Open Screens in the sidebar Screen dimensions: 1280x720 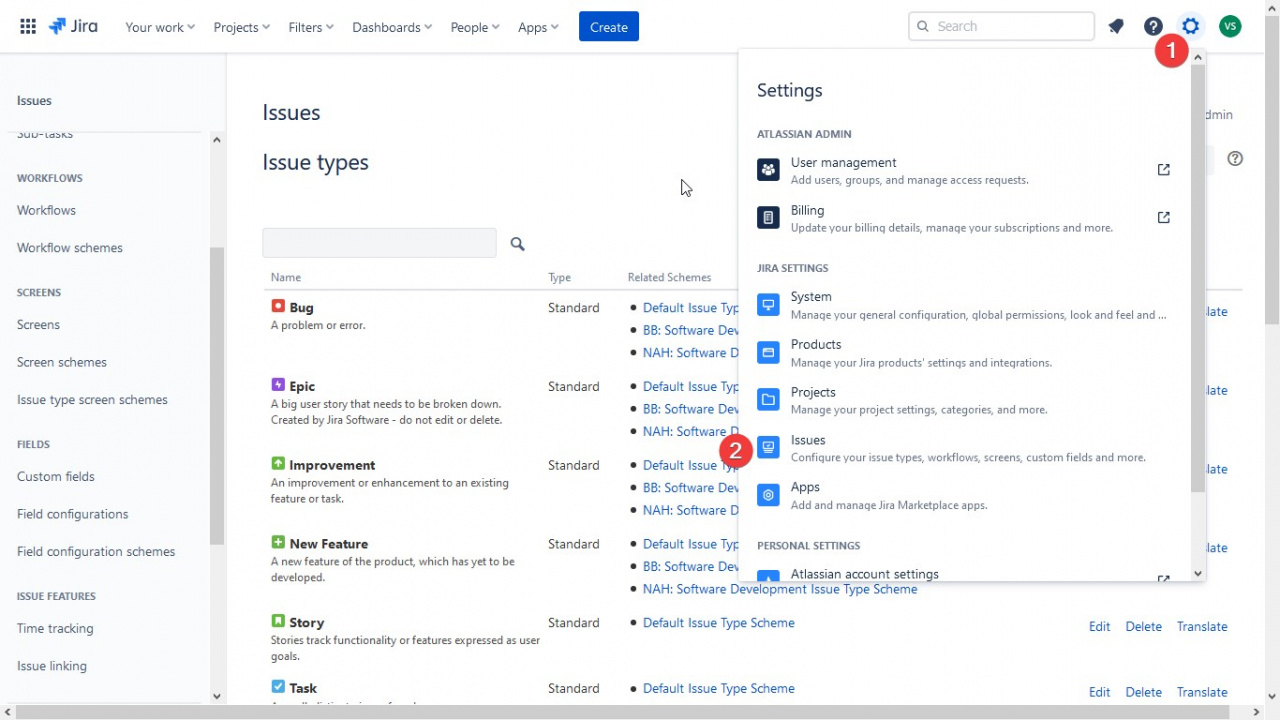click(38, 325)
